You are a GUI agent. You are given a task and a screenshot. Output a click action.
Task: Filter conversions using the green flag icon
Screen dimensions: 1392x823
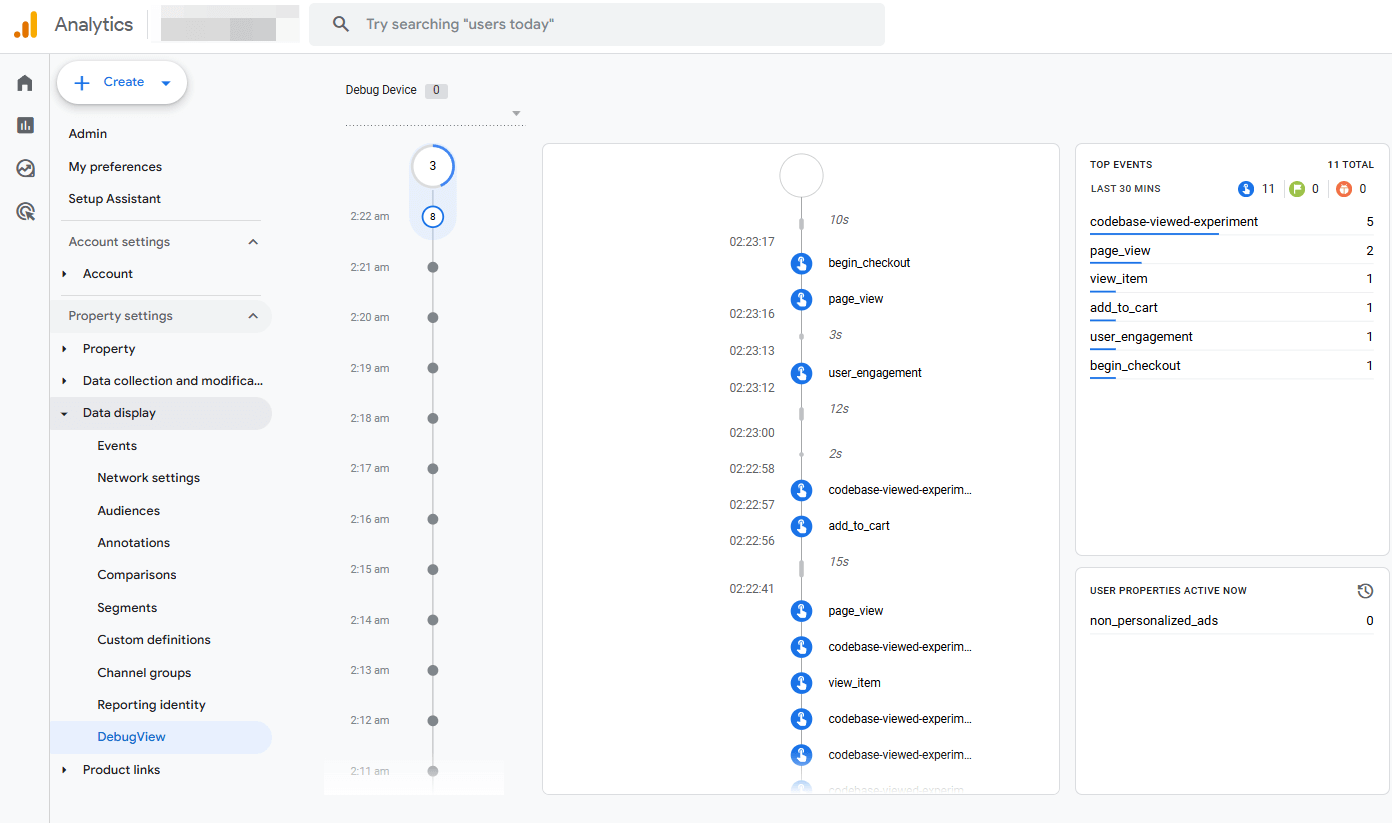[x=1296, y=188]
